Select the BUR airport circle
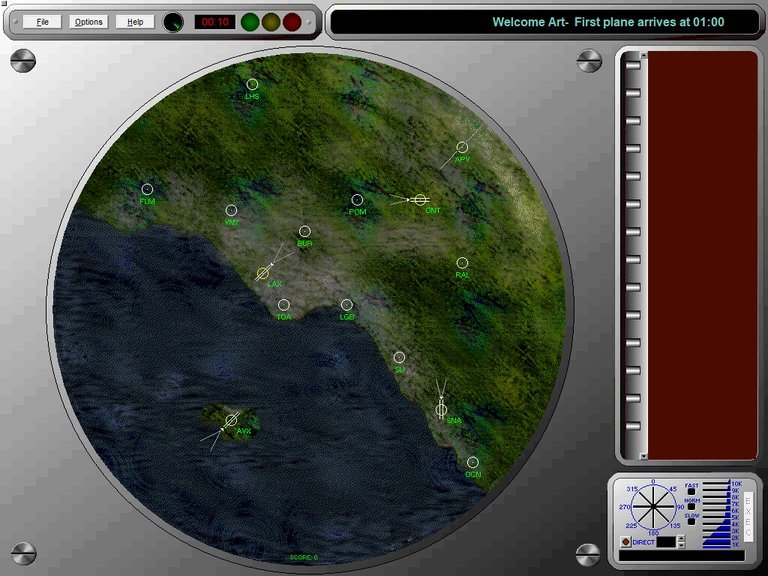Image resolution: width=768 pixels, height=576 pixels. click(305, 232)
